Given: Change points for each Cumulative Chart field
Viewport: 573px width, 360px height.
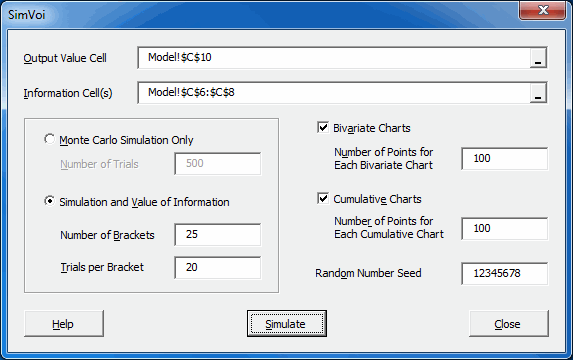Looking at the screenshot, I should coord(505,229).
